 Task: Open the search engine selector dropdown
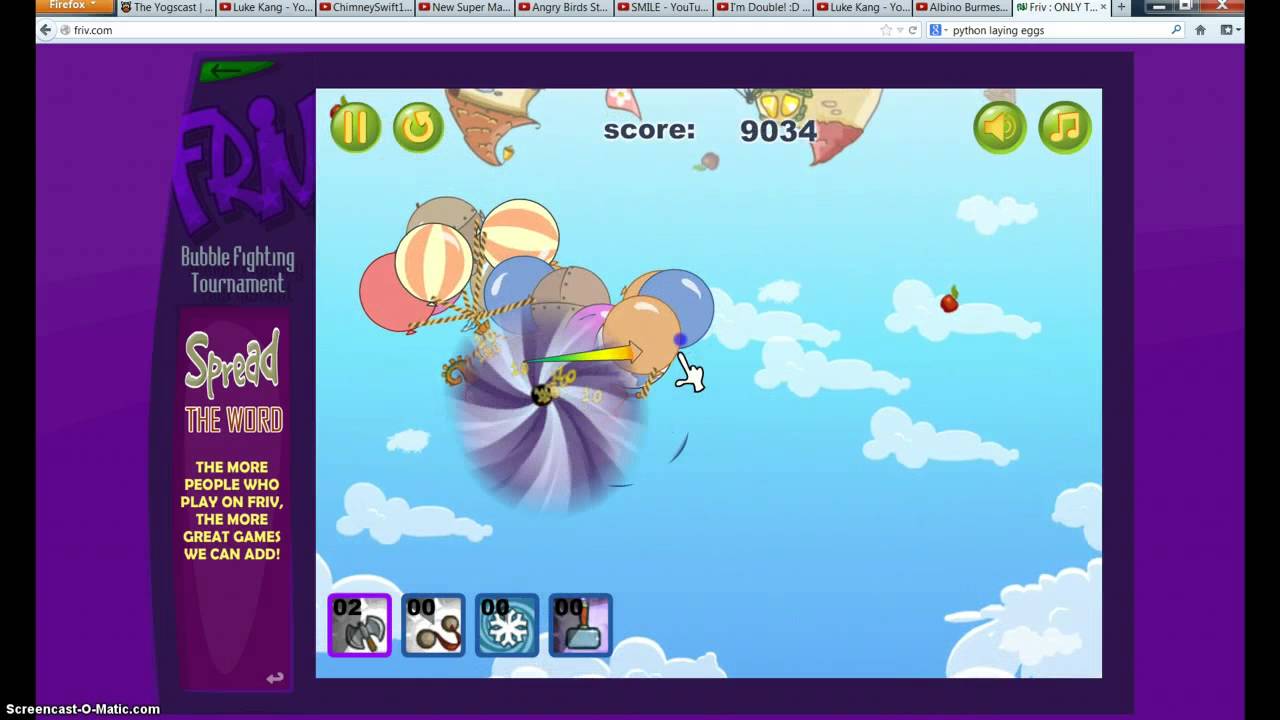(x=937, y=30)
